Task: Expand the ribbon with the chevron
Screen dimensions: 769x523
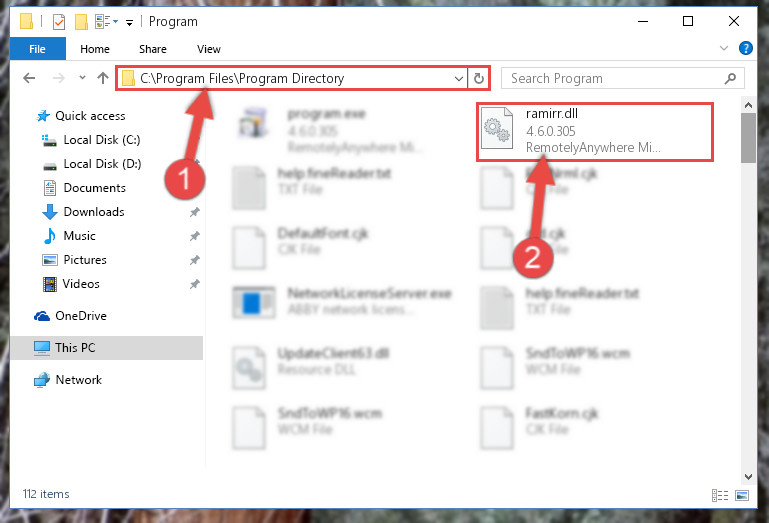Action: pyautogui.click(x=723, y=48)
